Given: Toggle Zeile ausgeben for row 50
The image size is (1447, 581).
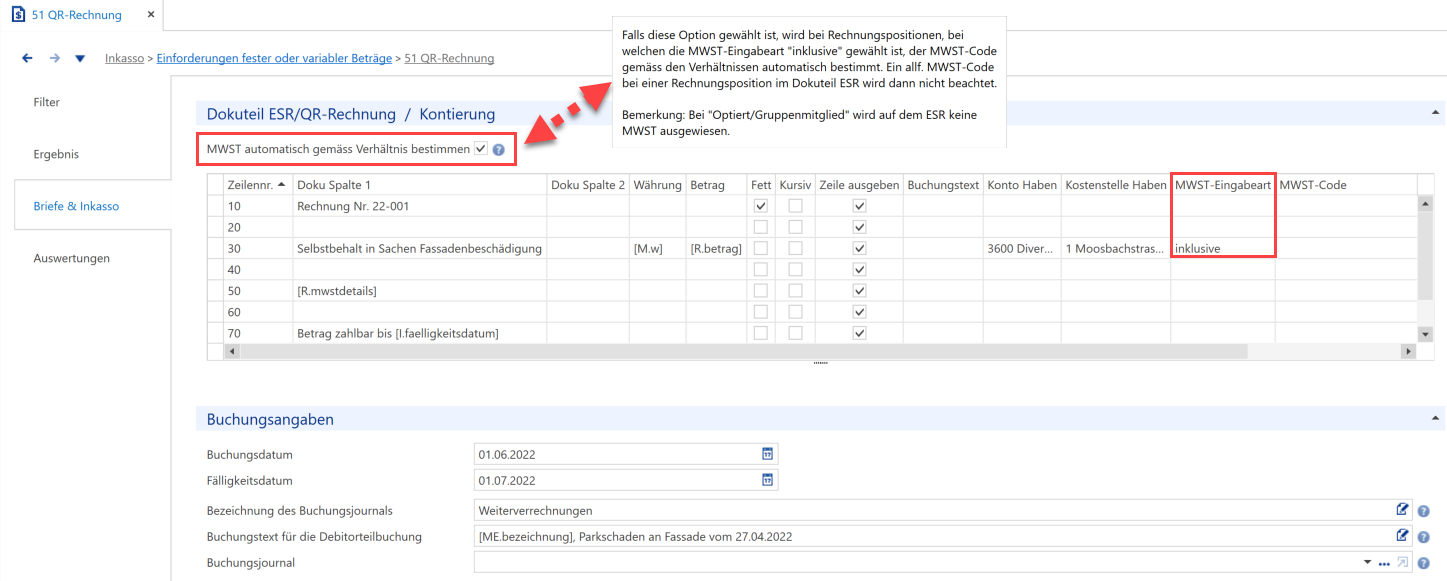Looking at the screenshot, I should (x=859, y=291).
